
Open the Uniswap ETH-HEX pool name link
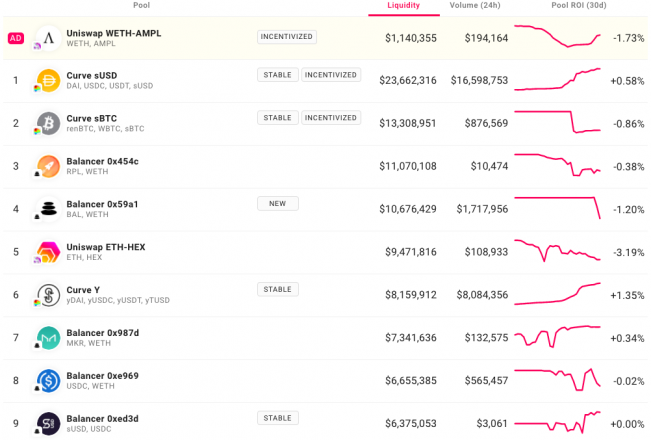(106, 247)
